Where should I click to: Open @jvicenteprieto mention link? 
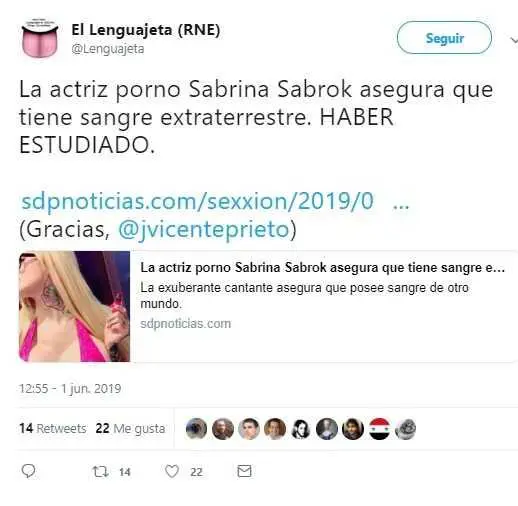204,229
